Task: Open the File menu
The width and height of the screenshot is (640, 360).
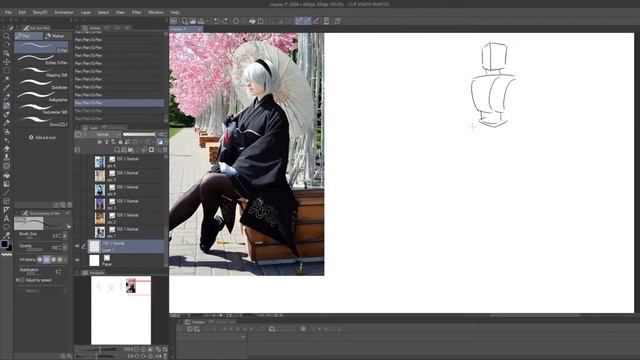Action: [x=8, y=12]
